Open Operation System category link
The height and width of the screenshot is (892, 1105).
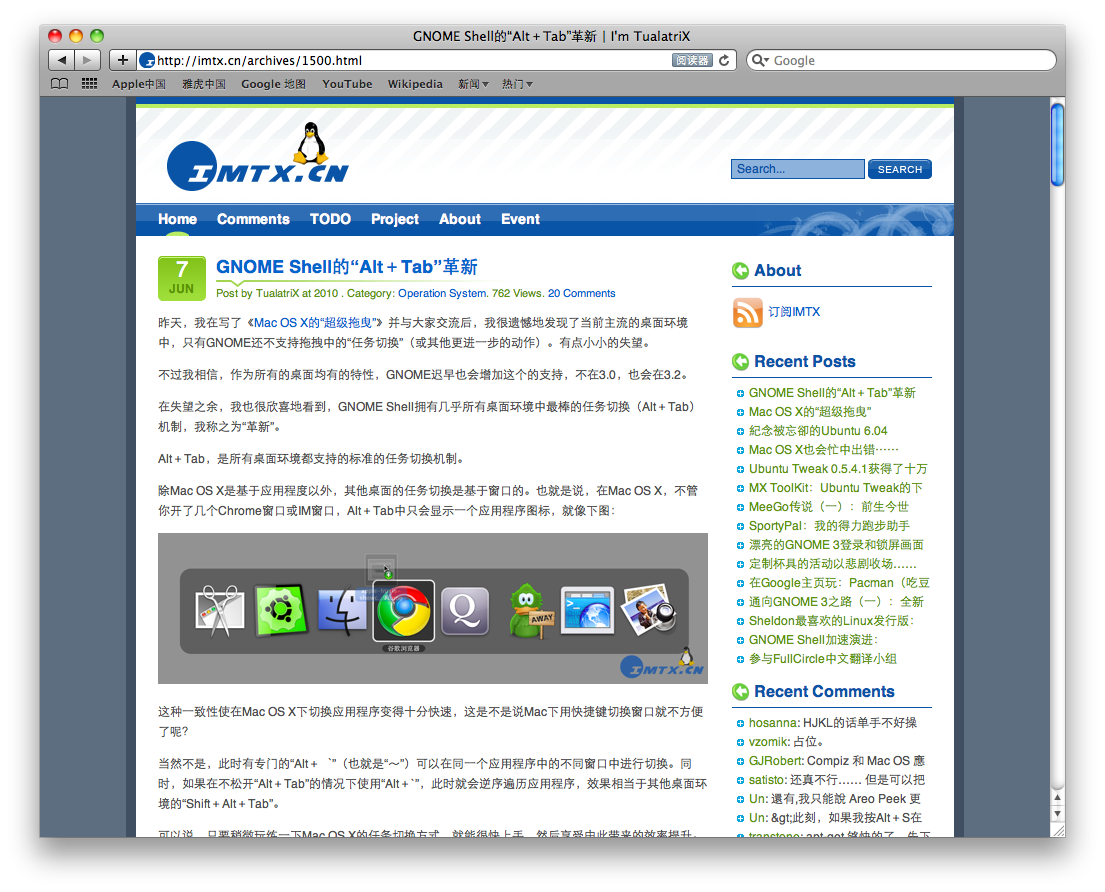point(441,293)
